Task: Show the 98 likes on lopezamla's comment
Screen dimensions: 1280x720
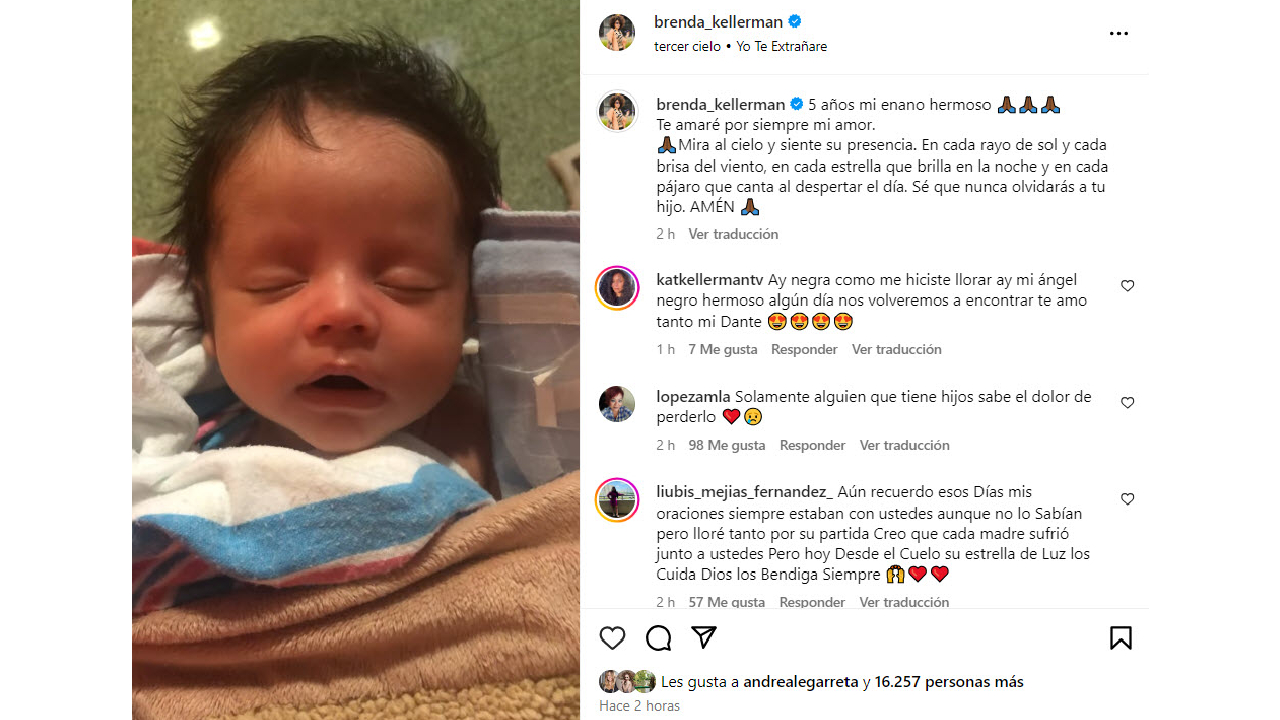Action: (x=727, y=445)
